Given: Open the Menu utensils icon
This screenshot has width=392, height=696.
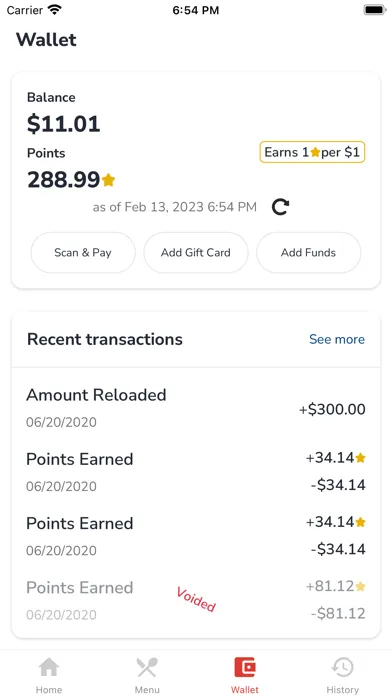Looking at the screenshot, I should [x=147, y=668].
